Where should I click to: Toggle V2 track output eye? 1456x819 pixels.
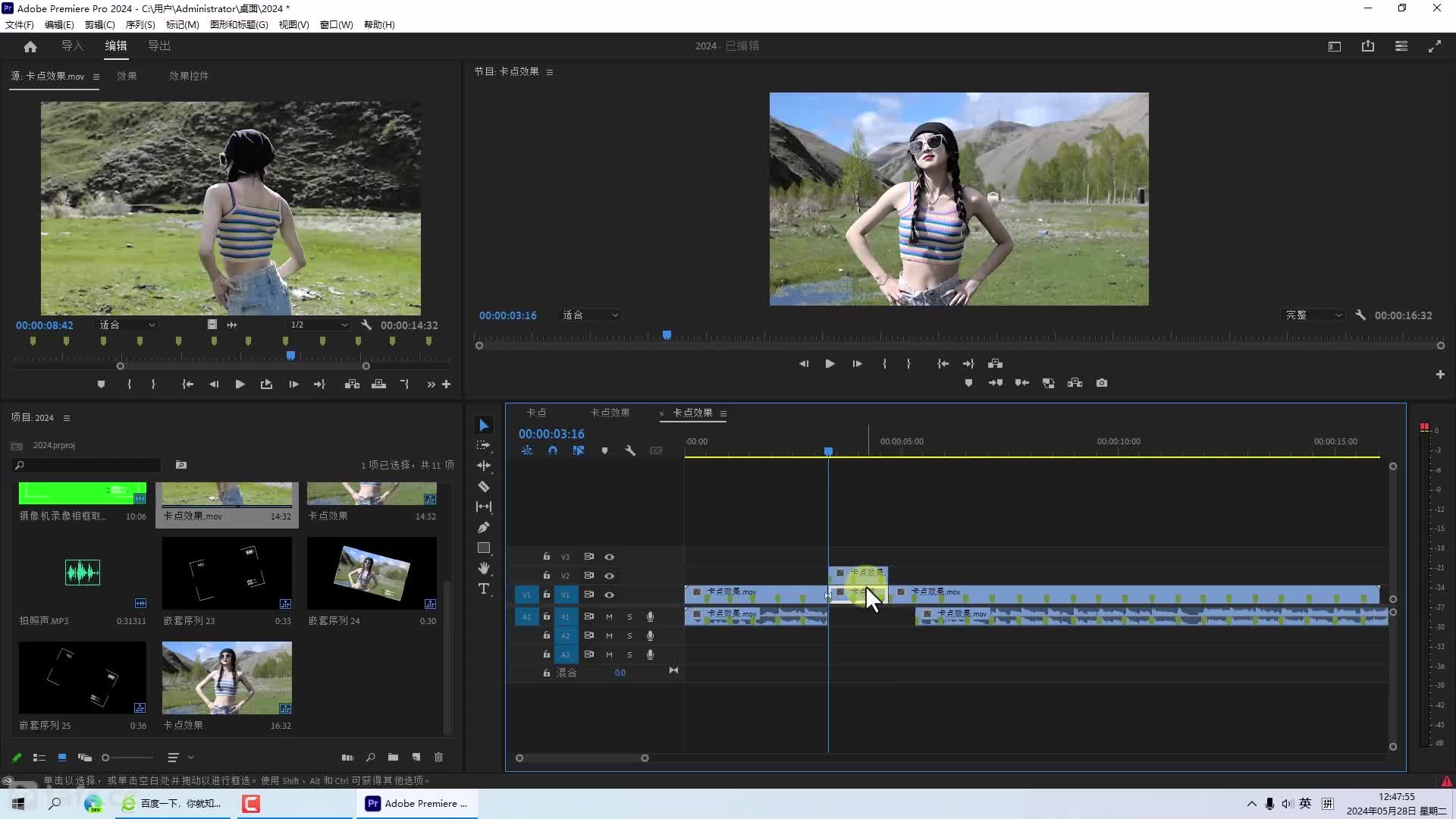[x=609, y=576]
